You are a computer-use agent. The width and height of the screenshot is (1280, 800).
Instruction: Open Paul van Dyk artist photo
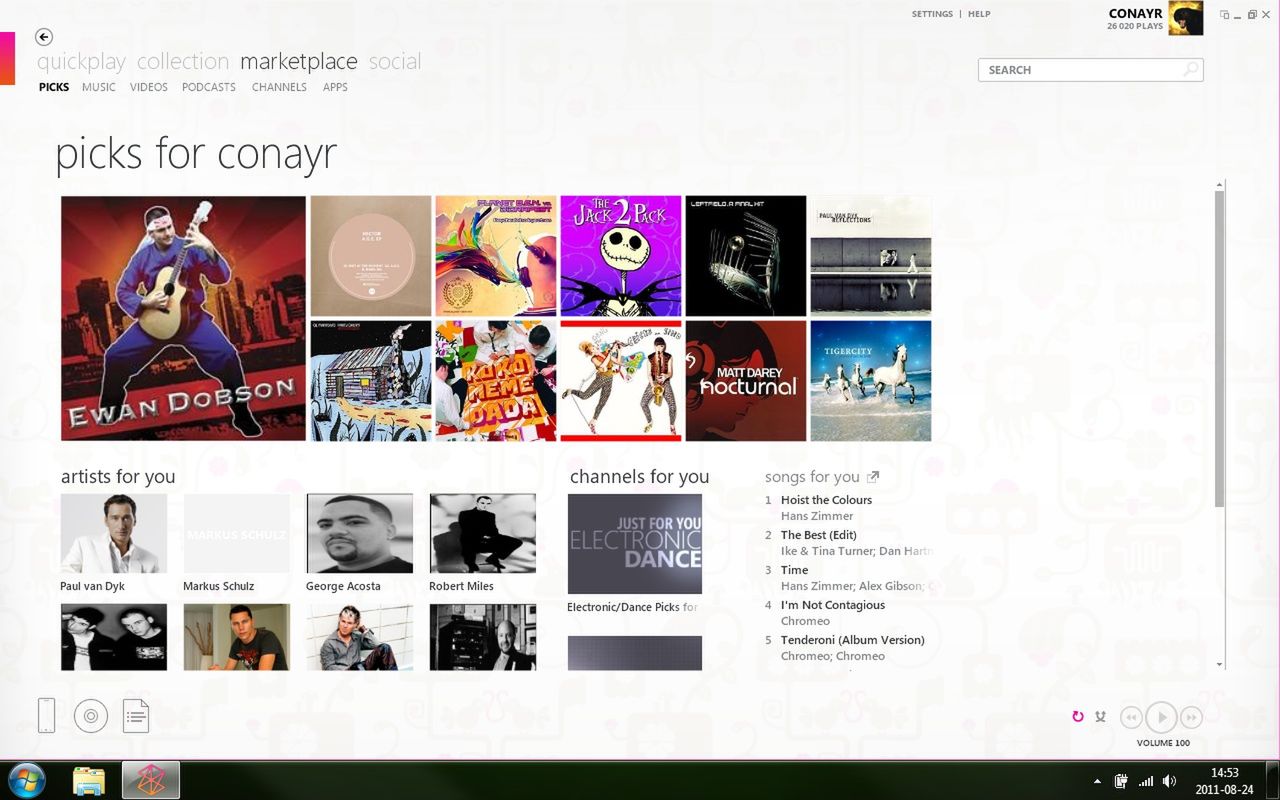pyautogui.click(x=114, y=533)
